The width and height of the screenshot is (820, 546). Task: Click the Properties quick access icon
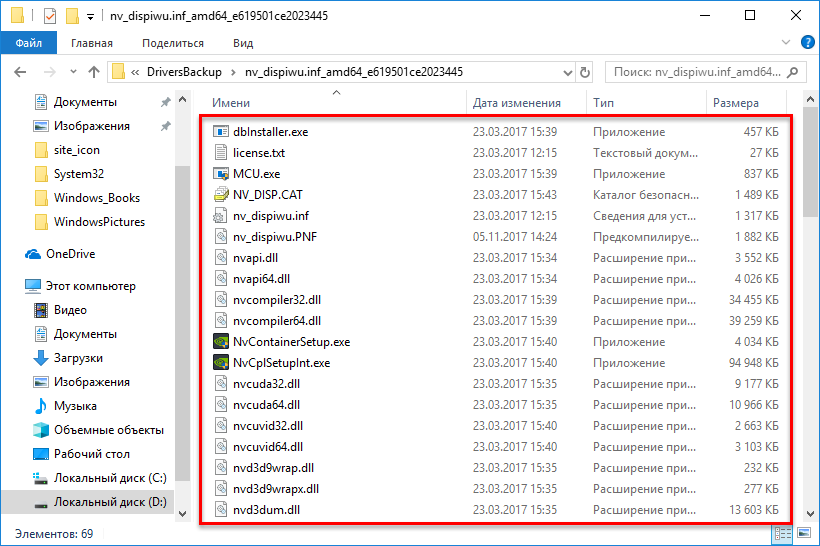(50, 16)
